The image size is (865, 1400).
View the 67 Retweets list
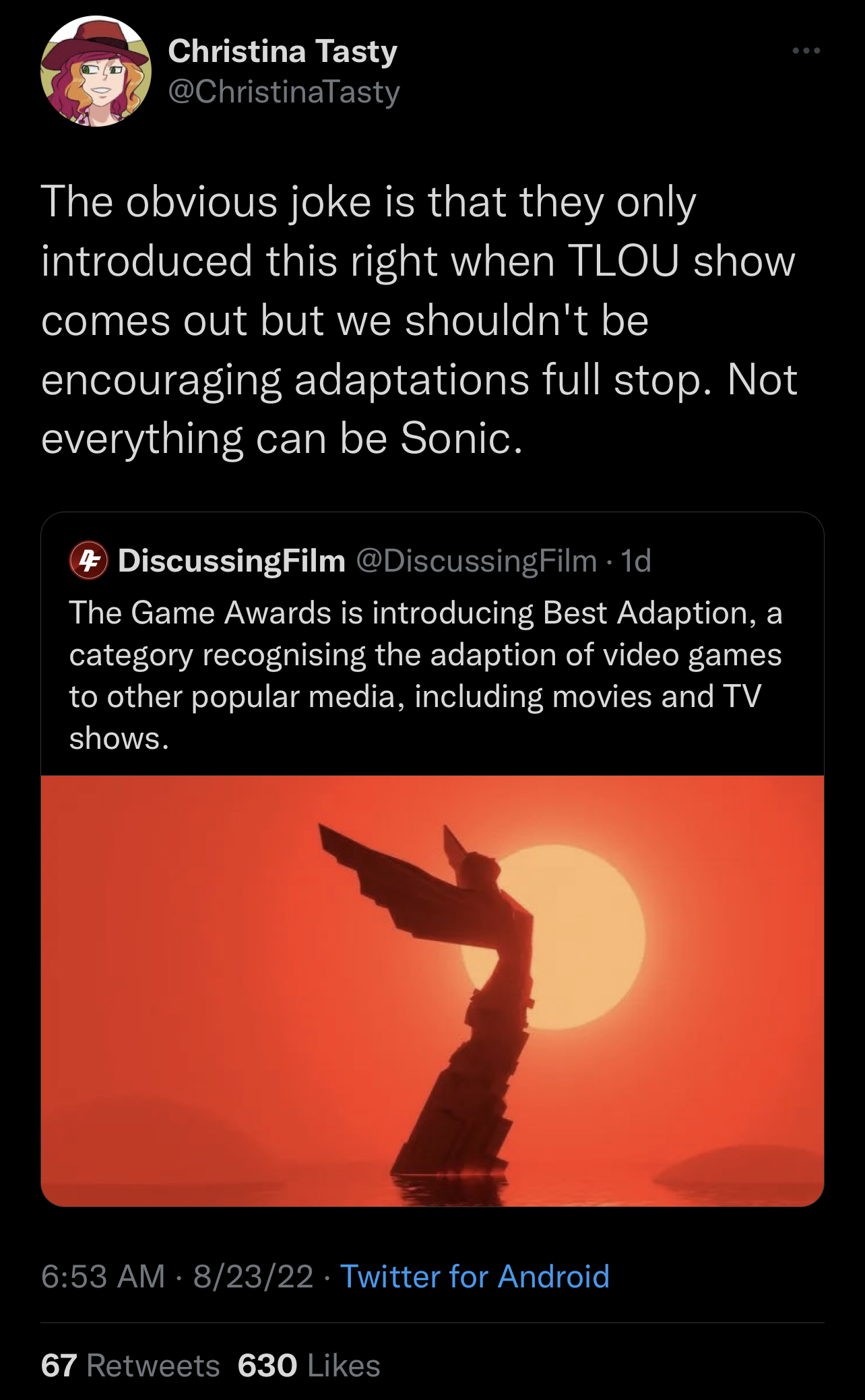(131, 1366)
